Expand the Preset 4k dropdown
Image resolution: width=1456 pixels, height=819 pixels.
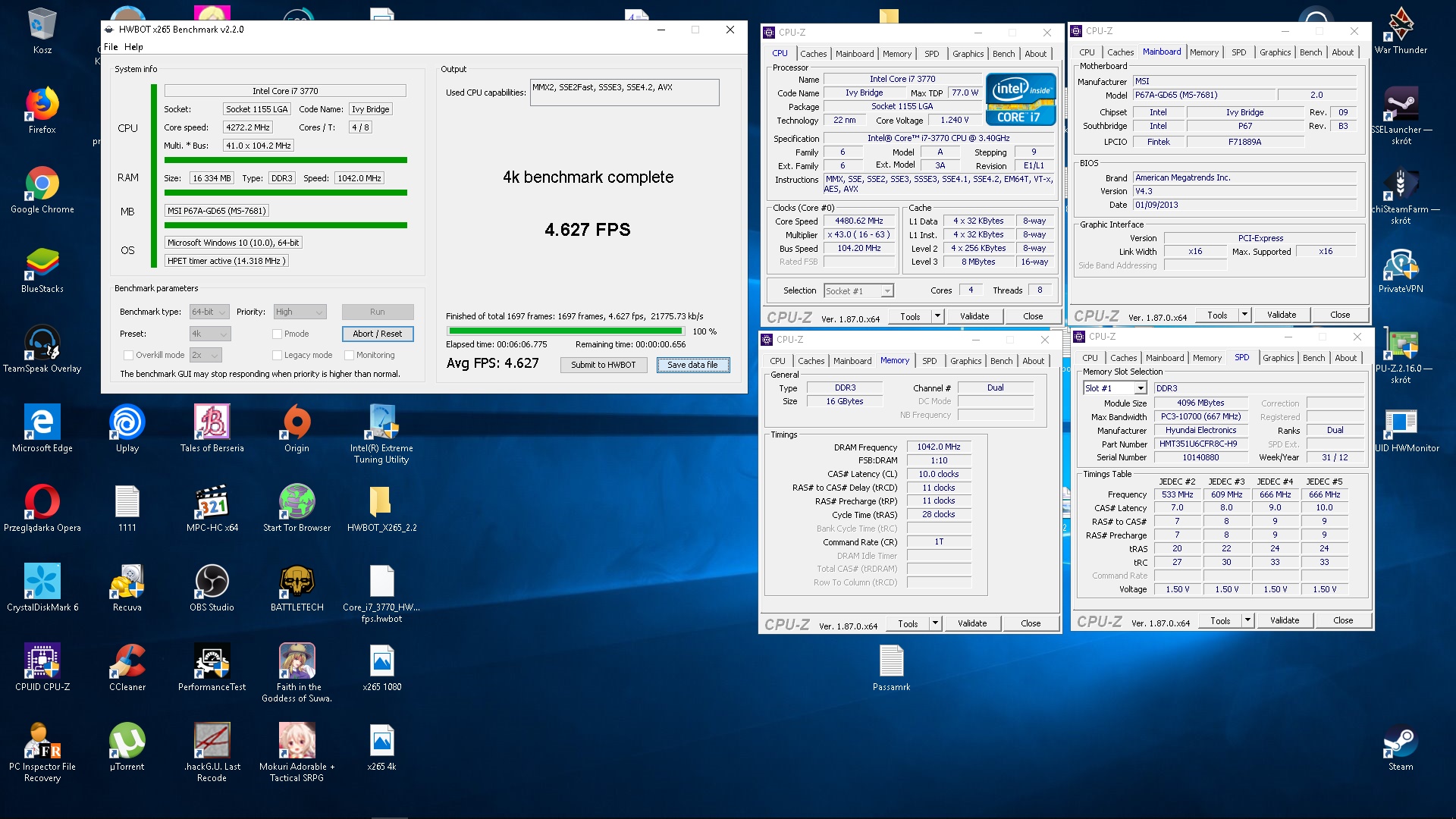point(210,334)
